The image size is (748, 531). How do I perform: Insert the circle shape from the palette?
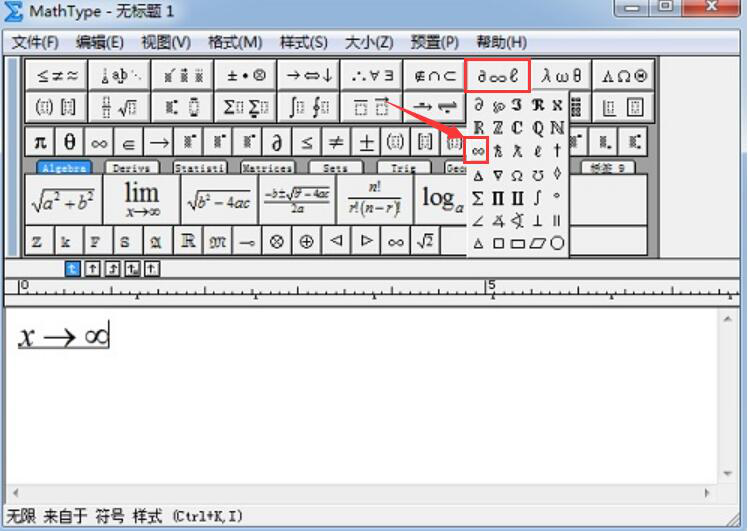pyautogui.click(x=557, y=243)
